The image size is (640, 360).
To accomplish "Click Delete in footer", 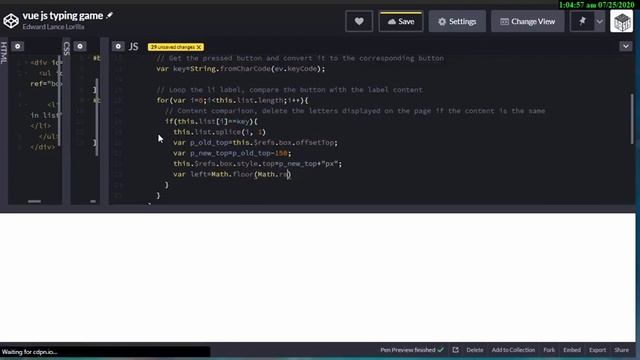I will point(475,350).
